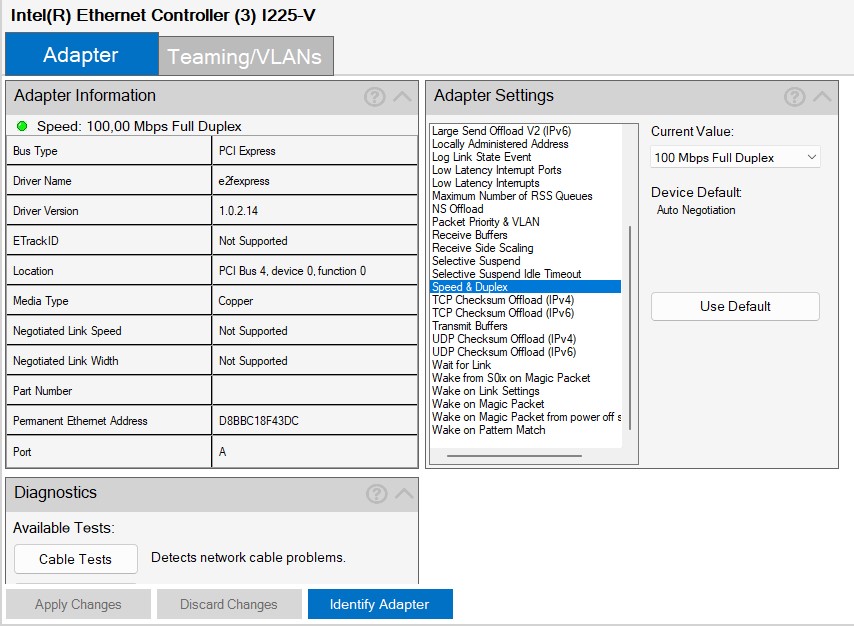Click the settings list vertical scrollbar

tap(630, 330)
